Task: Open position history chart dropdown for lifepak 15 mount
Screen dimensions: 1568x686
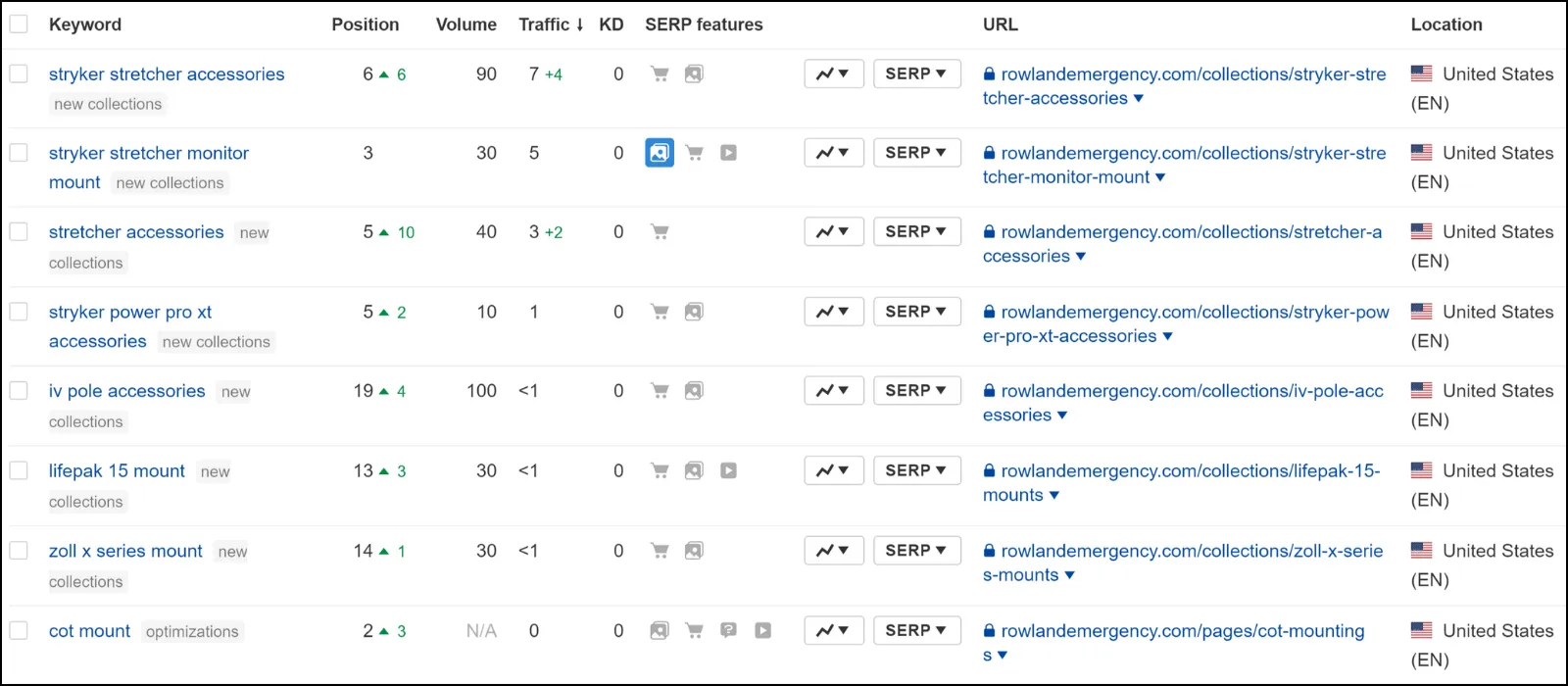Action: point(833,471)
